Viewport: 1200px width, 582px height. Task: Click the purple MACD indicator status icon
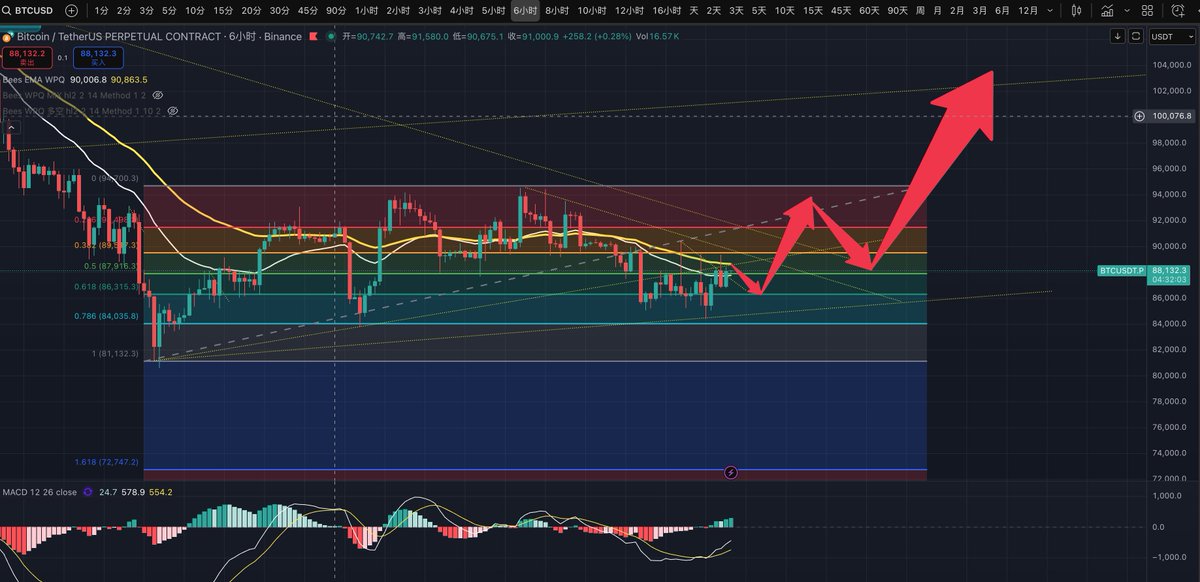coord(88,492)
